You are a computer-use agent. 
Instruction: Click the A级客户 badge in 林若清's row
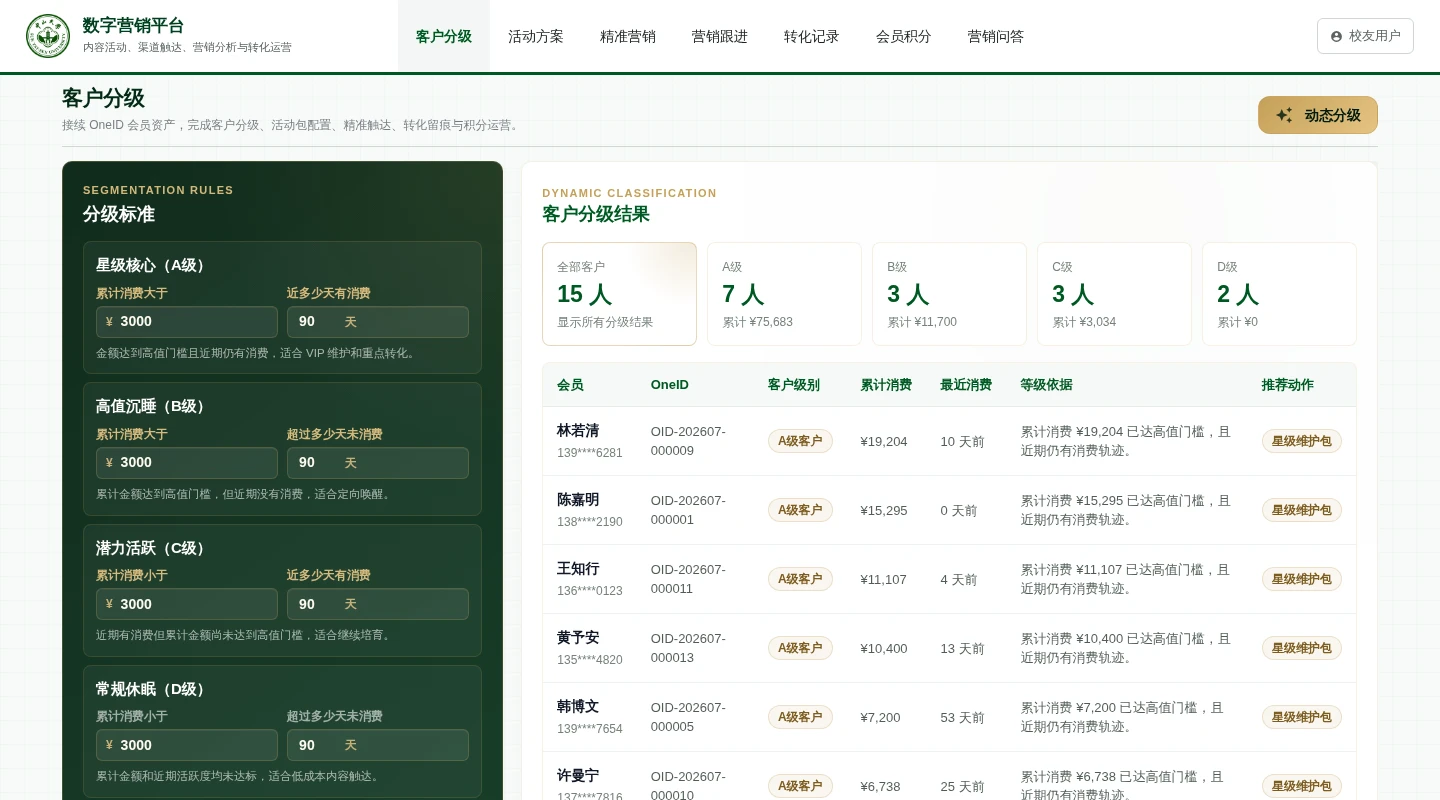coord(800,441)
